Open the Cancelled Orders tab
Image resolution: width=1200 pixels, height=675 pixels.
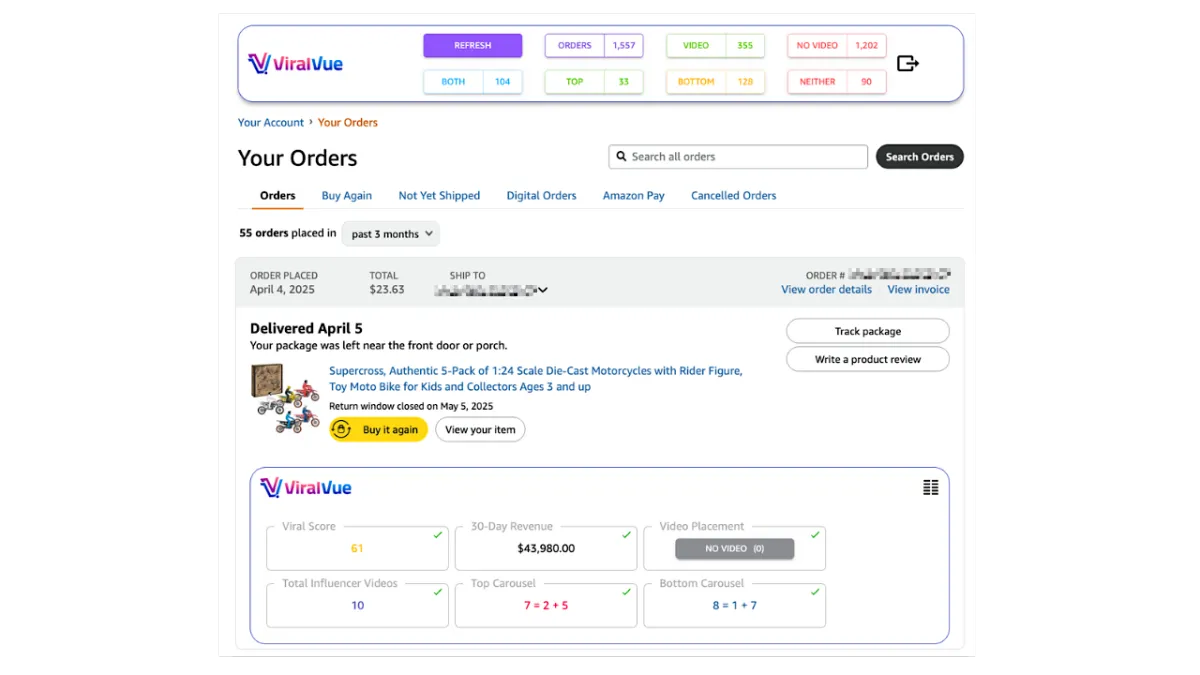(x=733, y=196)
